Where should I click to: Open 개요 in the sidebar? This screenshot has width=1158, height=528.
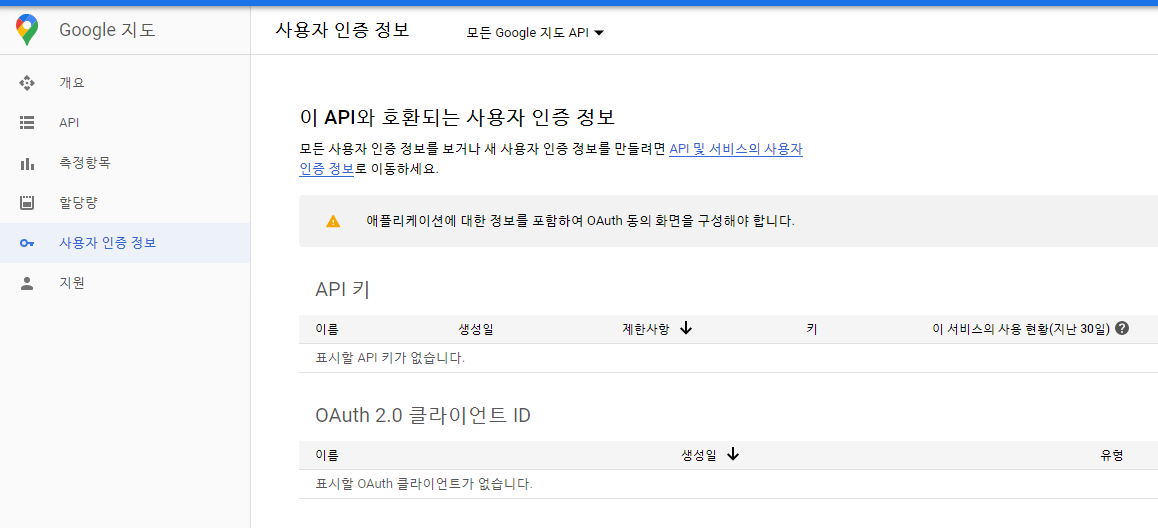click(x=125, y=83)
